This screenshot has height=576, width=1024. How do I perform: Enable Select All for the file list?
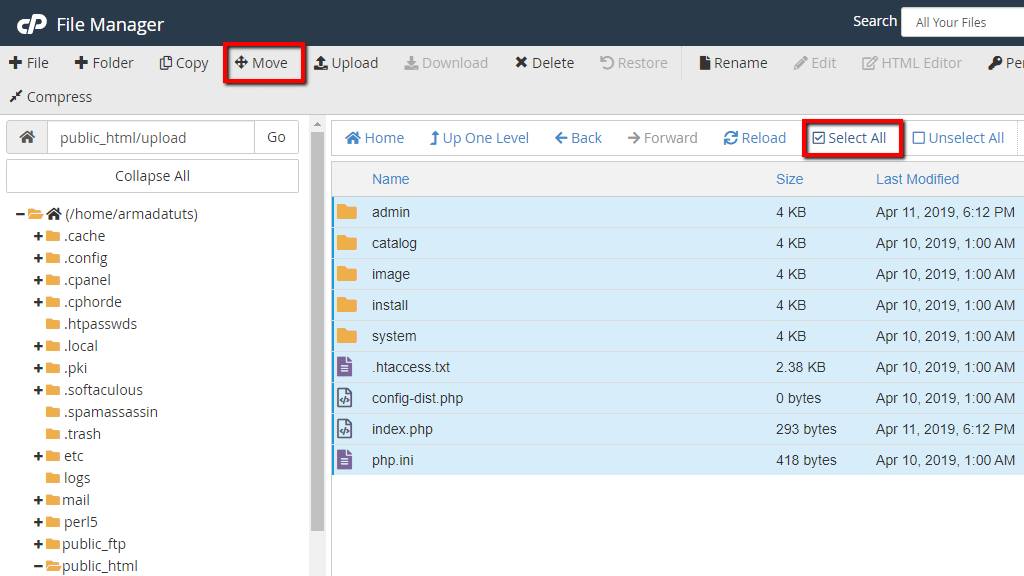click(852, 137)
